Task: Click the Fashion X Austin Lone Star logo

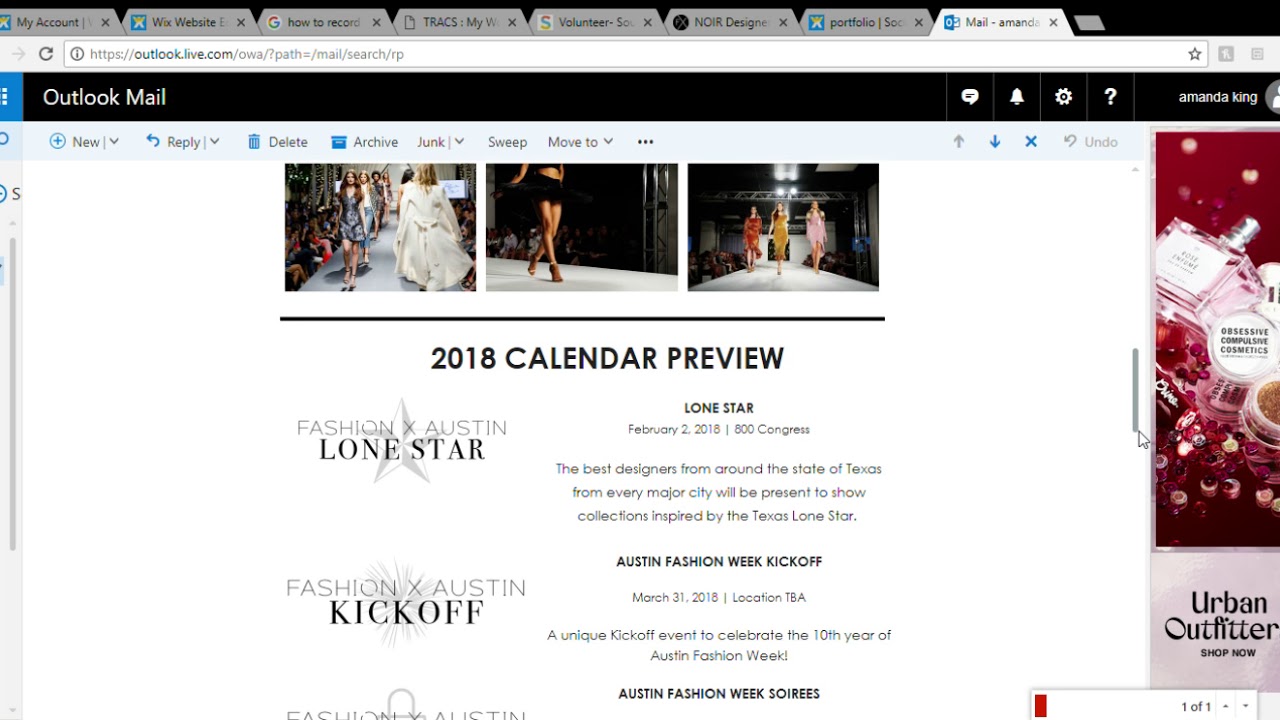Action: coord(402,440)
